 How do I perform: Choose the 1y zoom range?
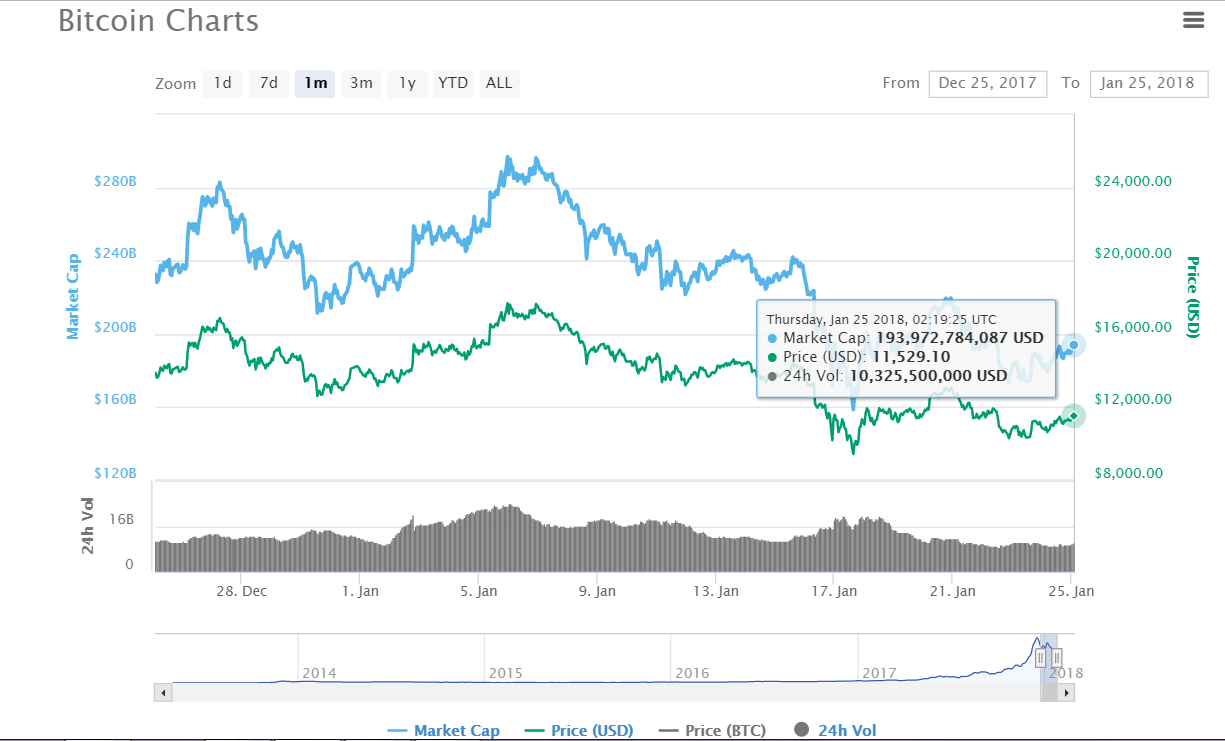(407, 83)
